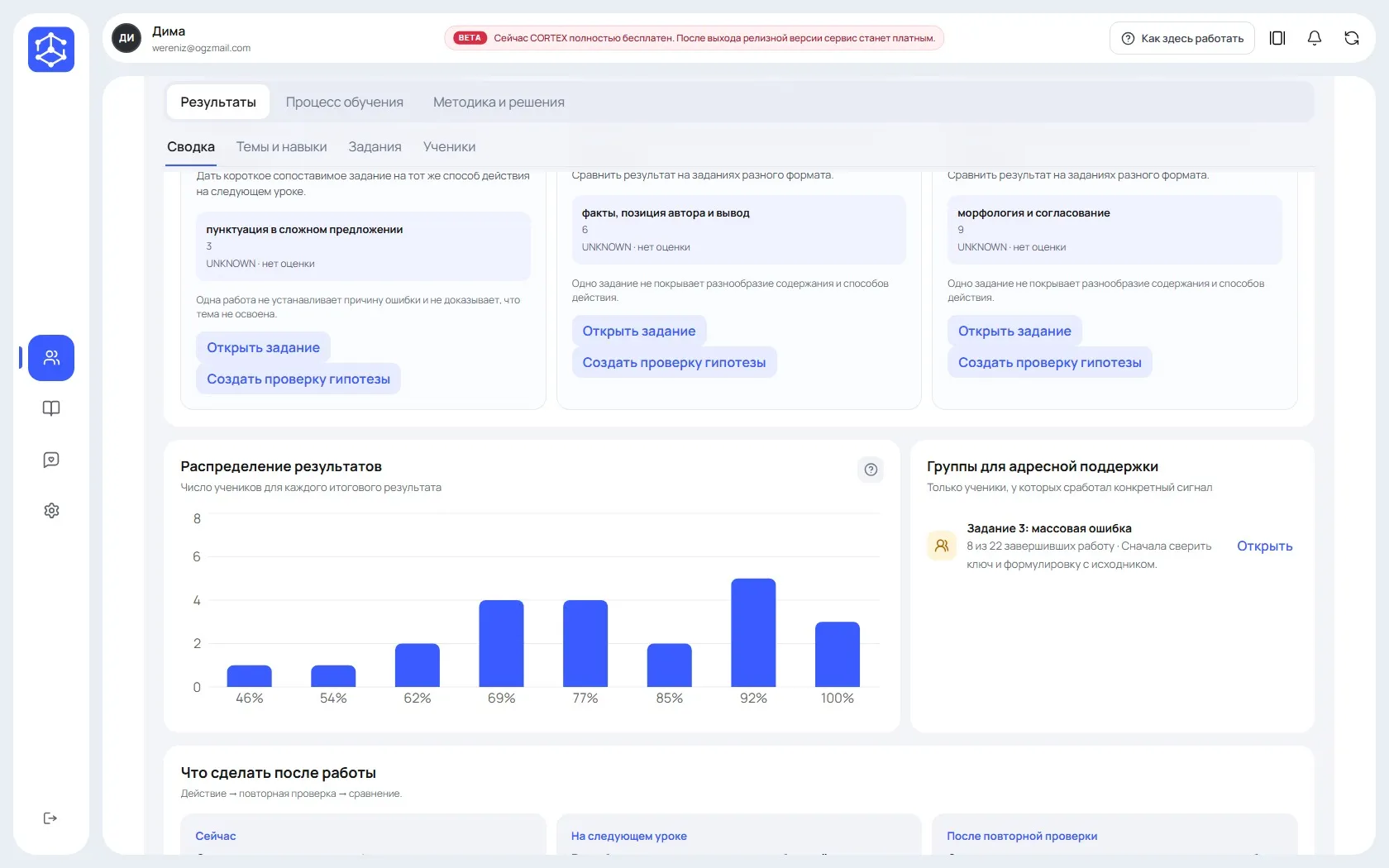Click the BETA notice banner

coord(694,38)
